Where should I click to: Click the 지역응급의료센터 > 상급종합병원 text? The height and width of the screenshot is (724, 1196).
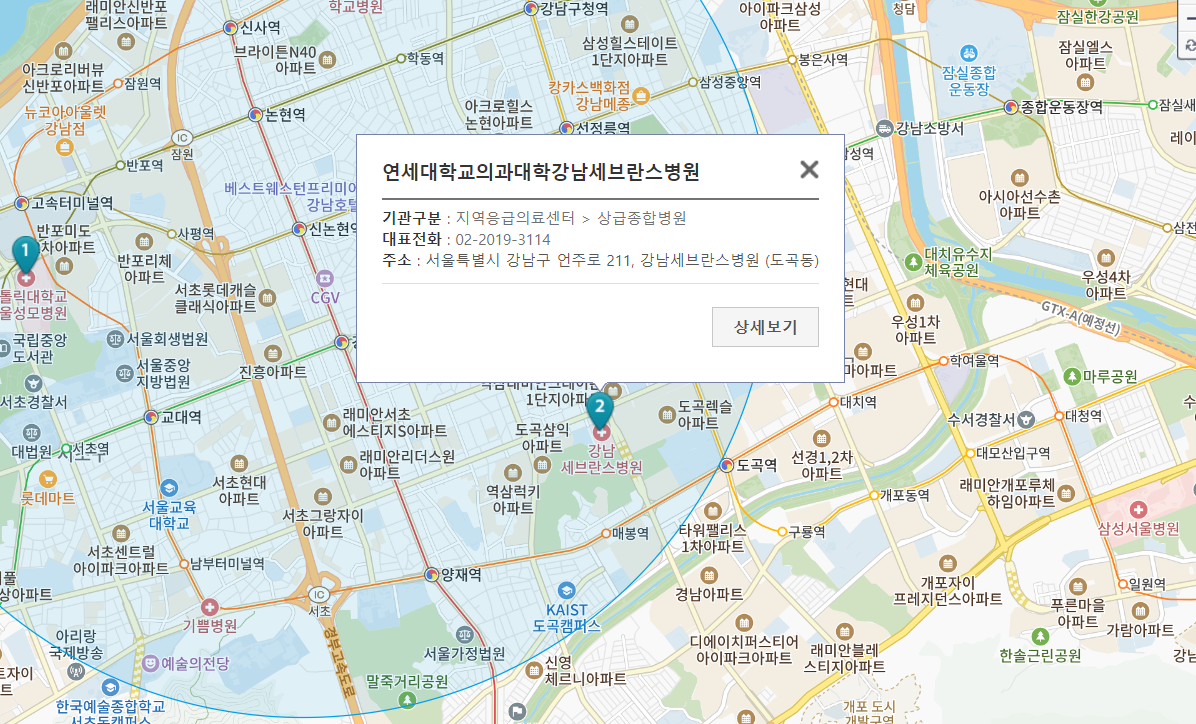(x=571, y=218)
